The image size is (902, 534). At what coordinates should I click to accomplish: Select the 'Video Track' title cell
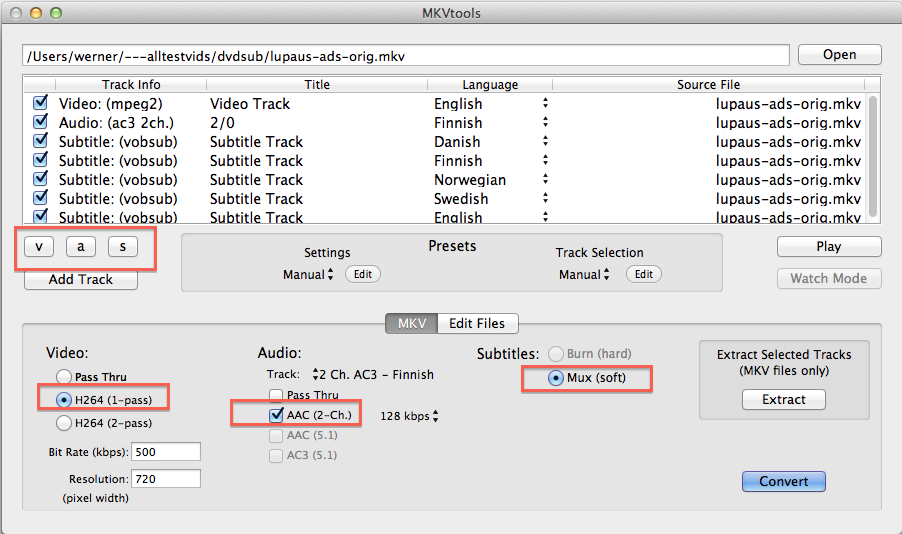point(250,104)
